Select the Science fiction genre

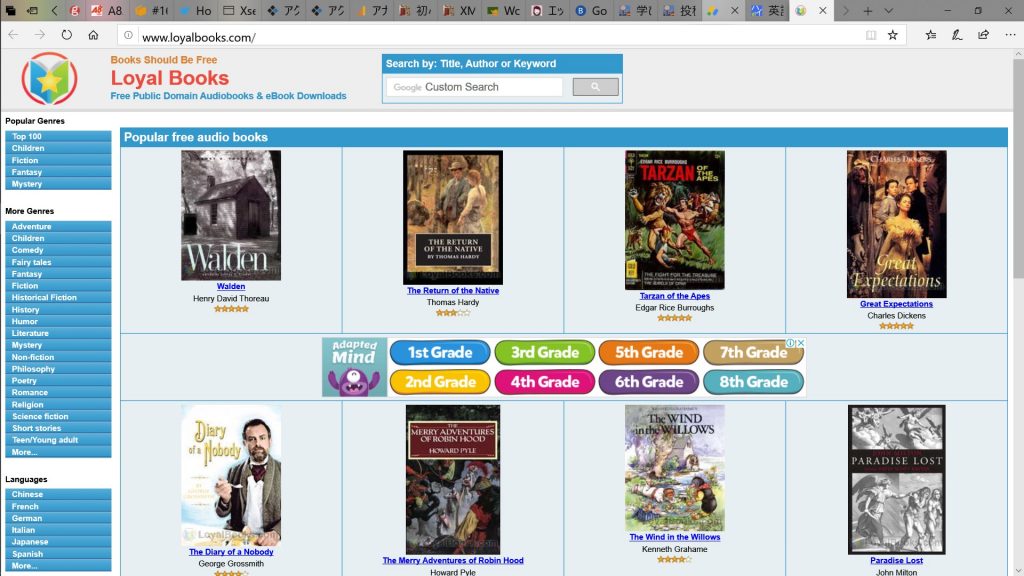coord(58,417)
